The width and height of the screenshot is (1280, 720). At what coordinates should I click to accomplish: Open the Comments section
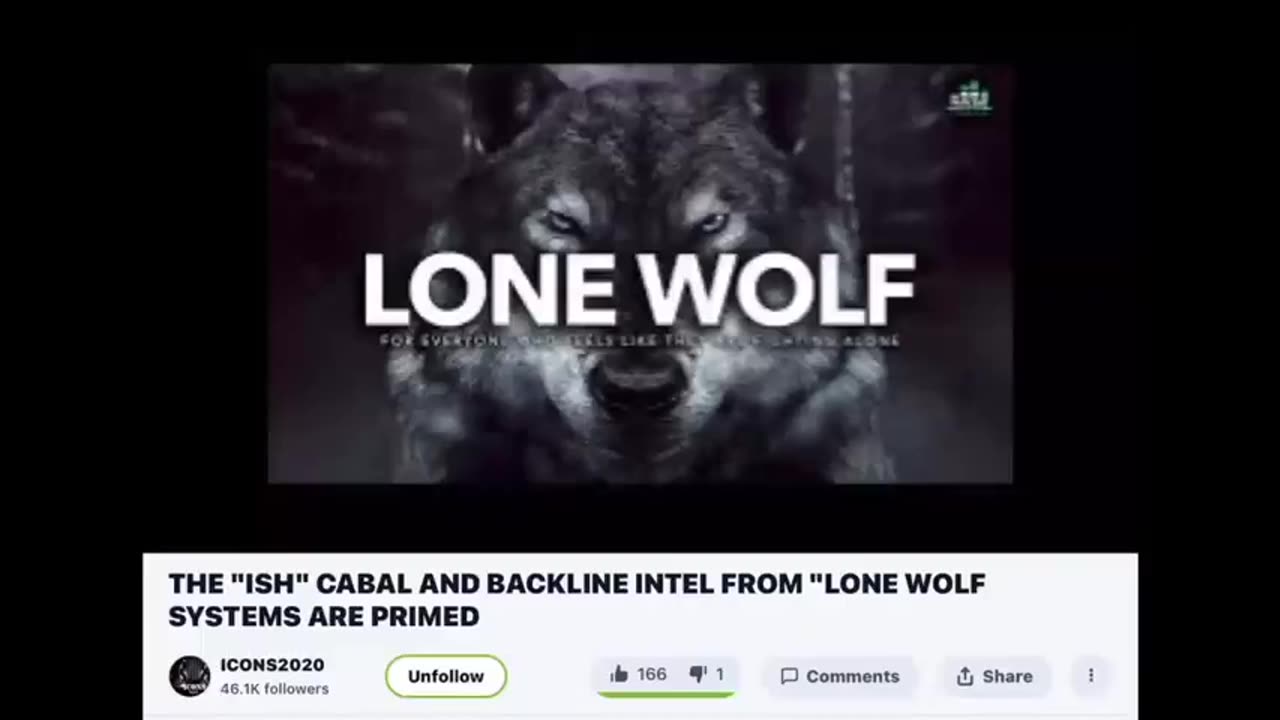pos(840,677)
